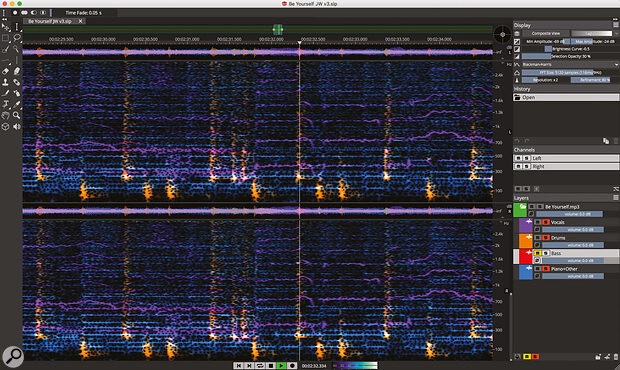This screenshot has height=370, width=620.
Task: Toggle visibility of the Left channel
Action: (518, 158)
